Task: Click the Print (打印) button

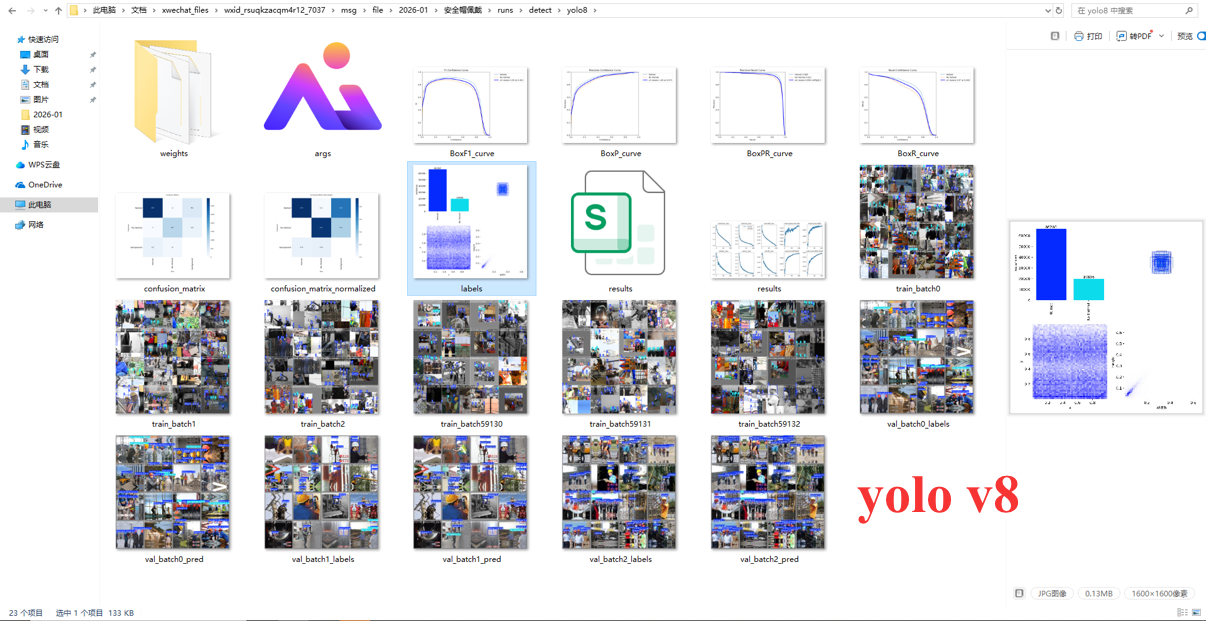Action: 1088,36
